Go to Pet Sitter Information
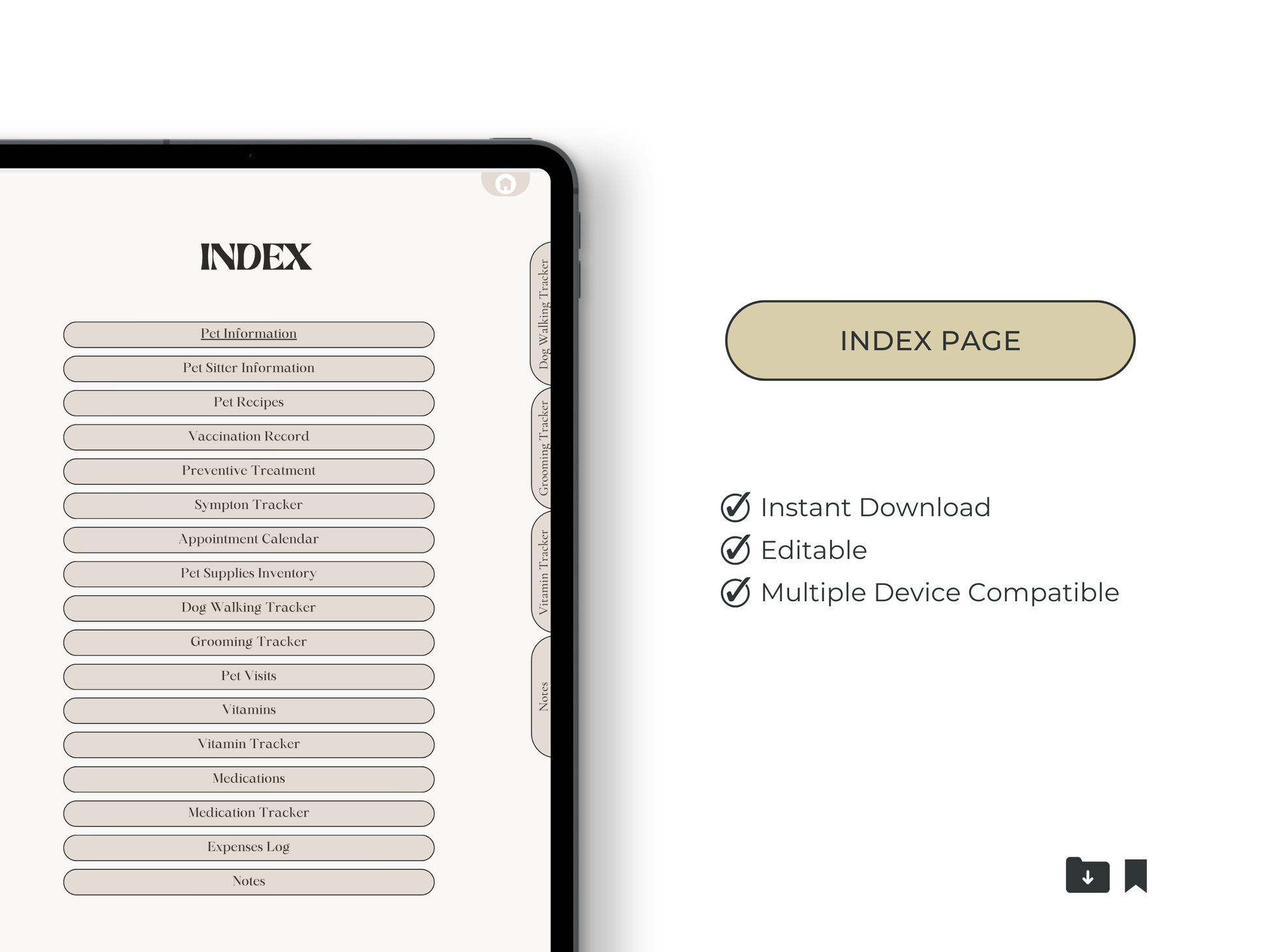 (248, 368)
